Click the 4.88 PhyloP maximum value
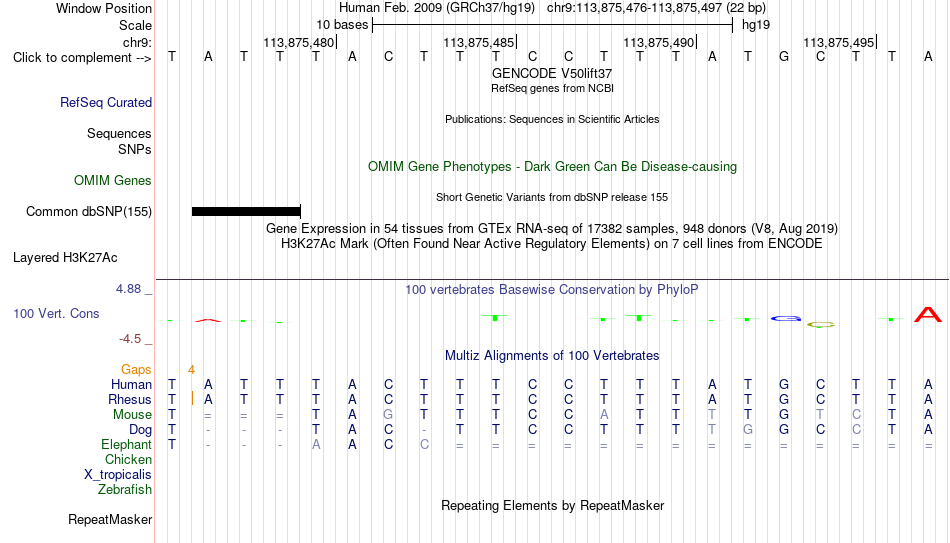 tap(128, 289)
